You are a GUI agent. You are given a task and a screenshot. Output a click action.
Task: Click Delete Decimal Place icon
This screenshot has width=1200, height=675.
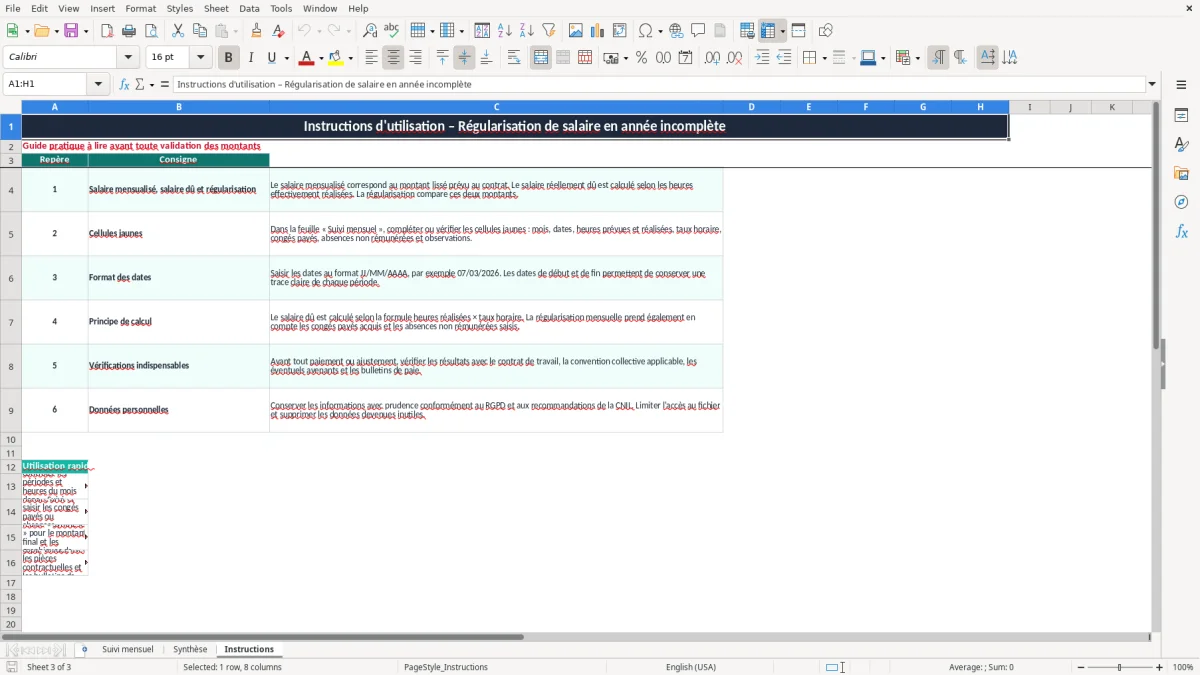tap(735, 58)
